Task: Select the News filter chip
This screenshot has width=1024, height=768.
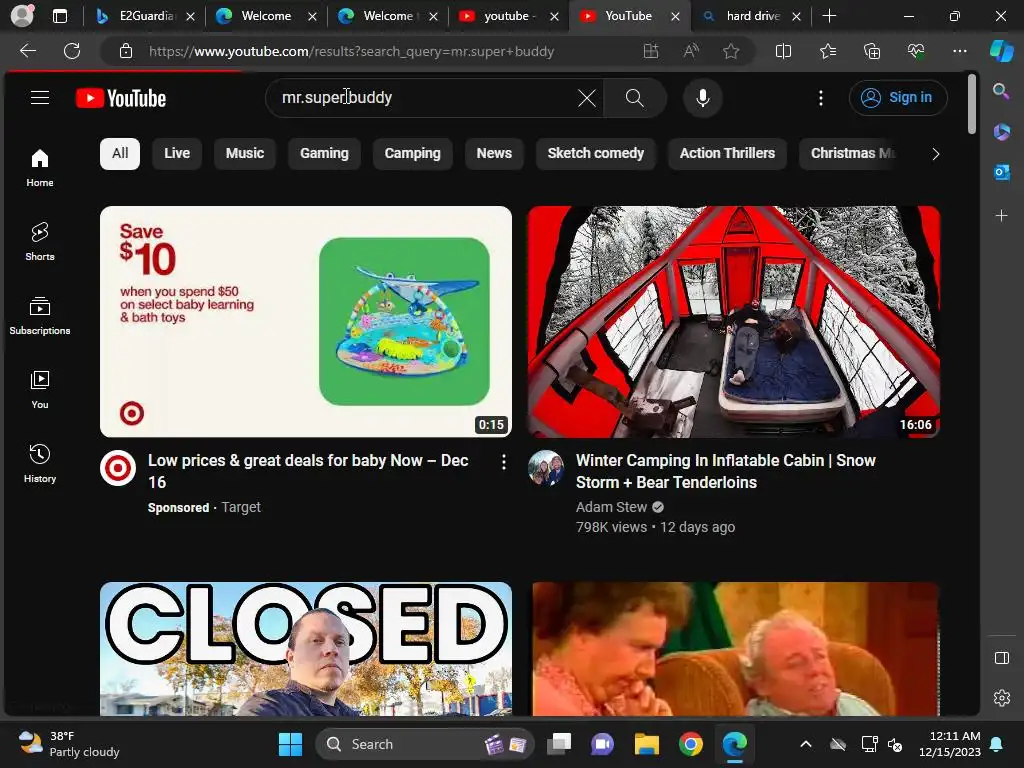Action: 494,153
